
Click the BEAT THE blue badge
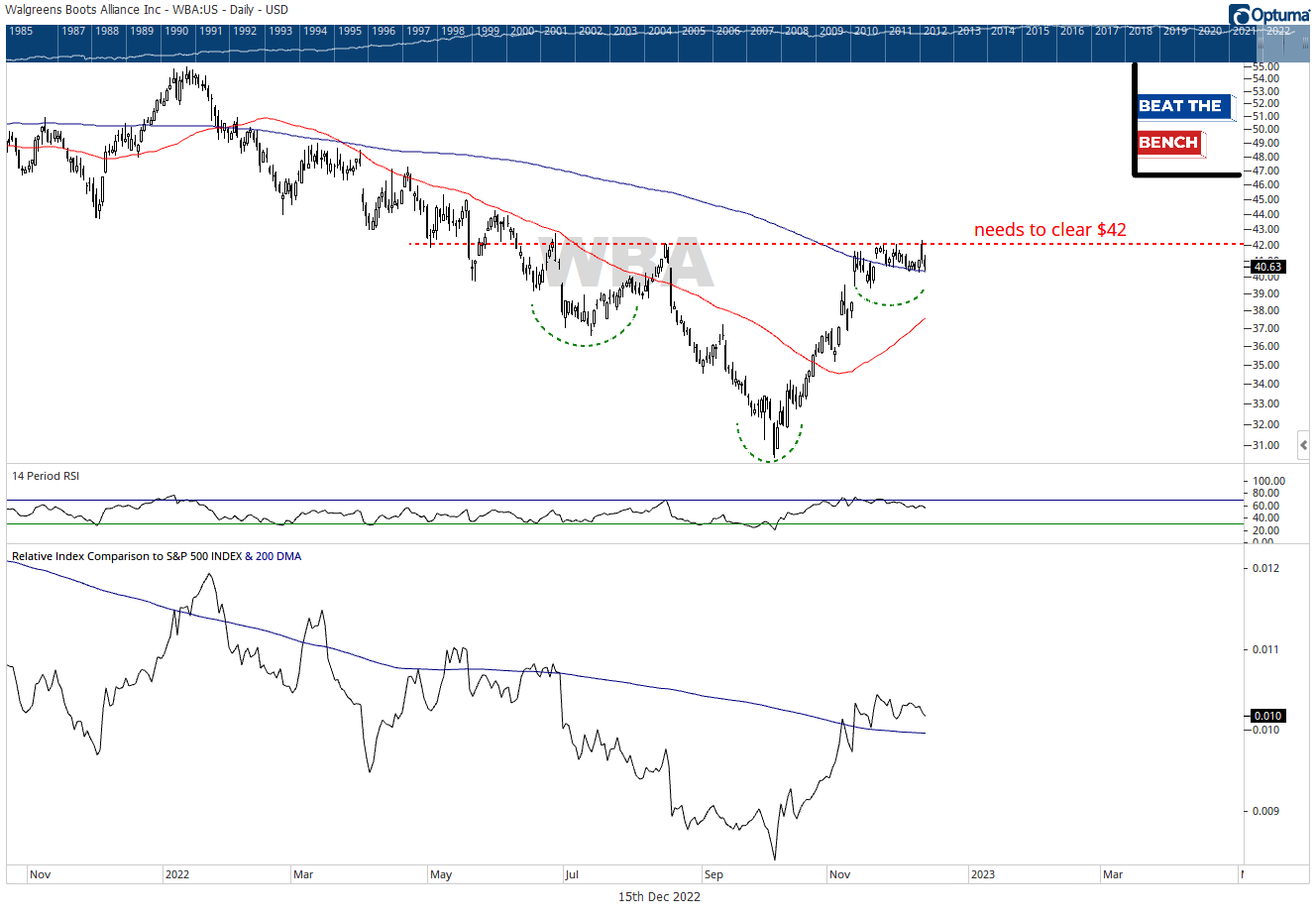(1184, 106)
